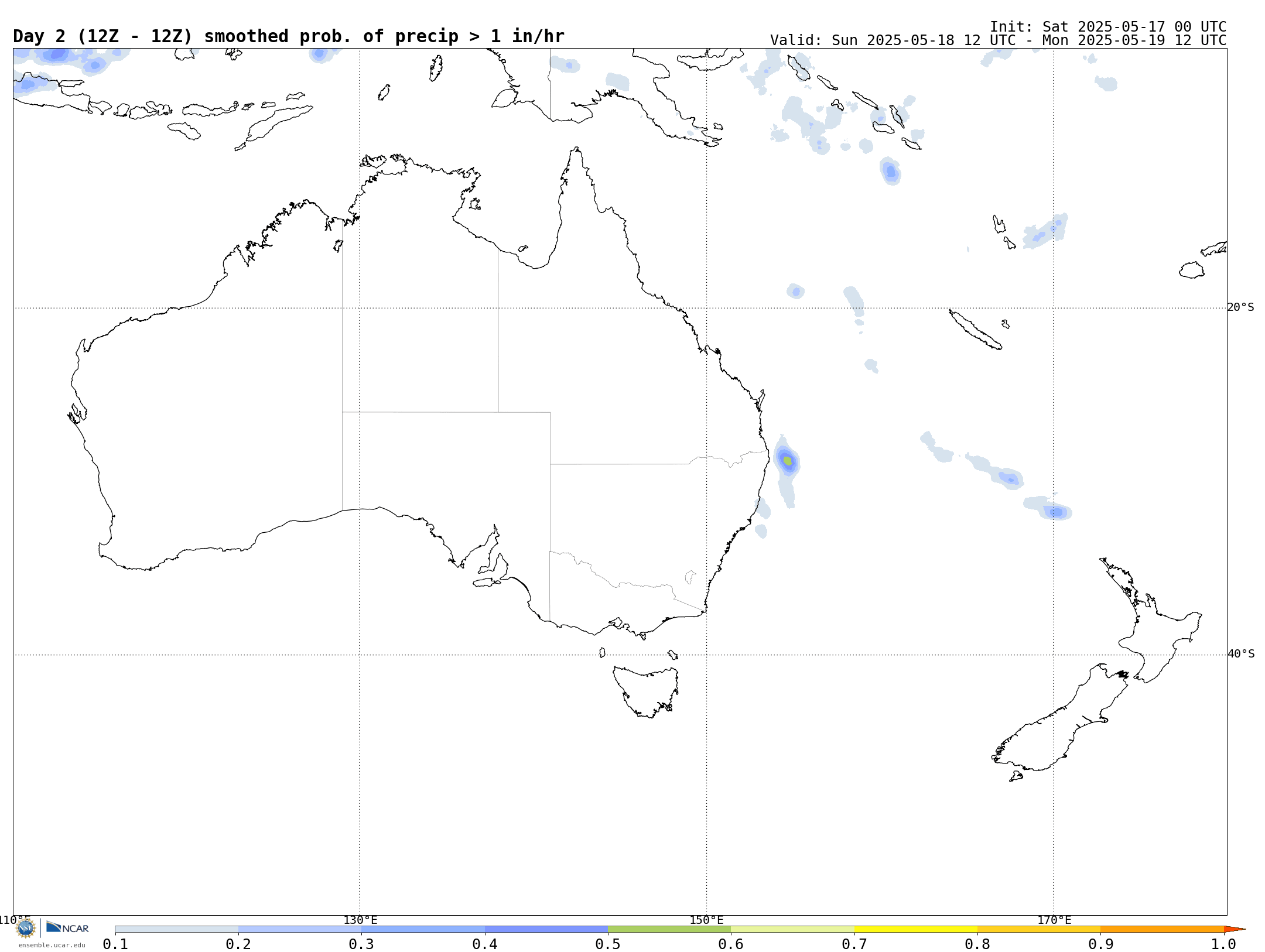Image resolution: width=1265 pixels, height=952 pixels.
Task: Click the Cape York Peninsula tip
Action: click(577, 150)
